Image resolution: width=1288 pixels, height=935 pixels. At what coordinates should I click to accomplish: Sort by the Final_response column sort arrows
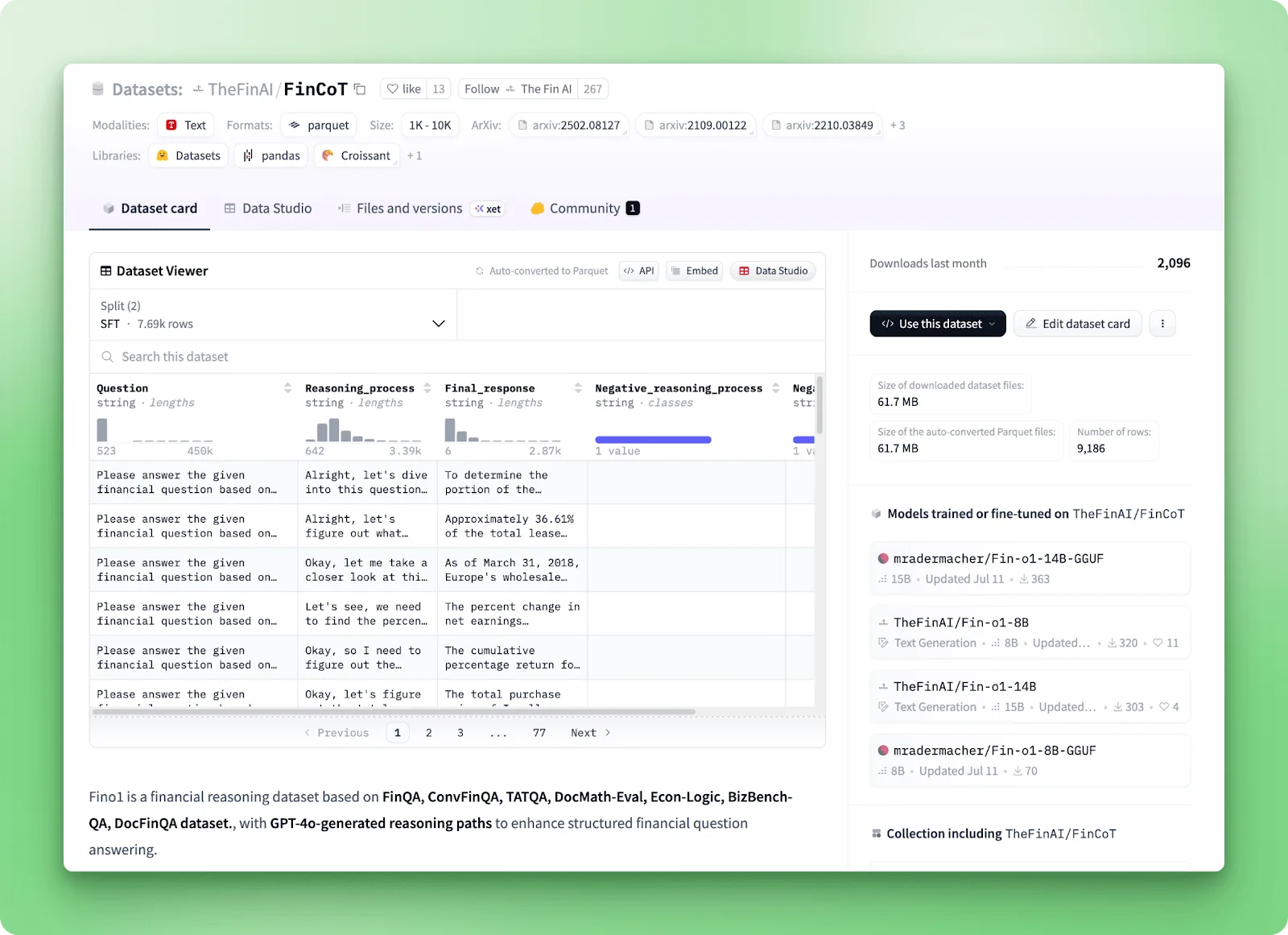578,388
